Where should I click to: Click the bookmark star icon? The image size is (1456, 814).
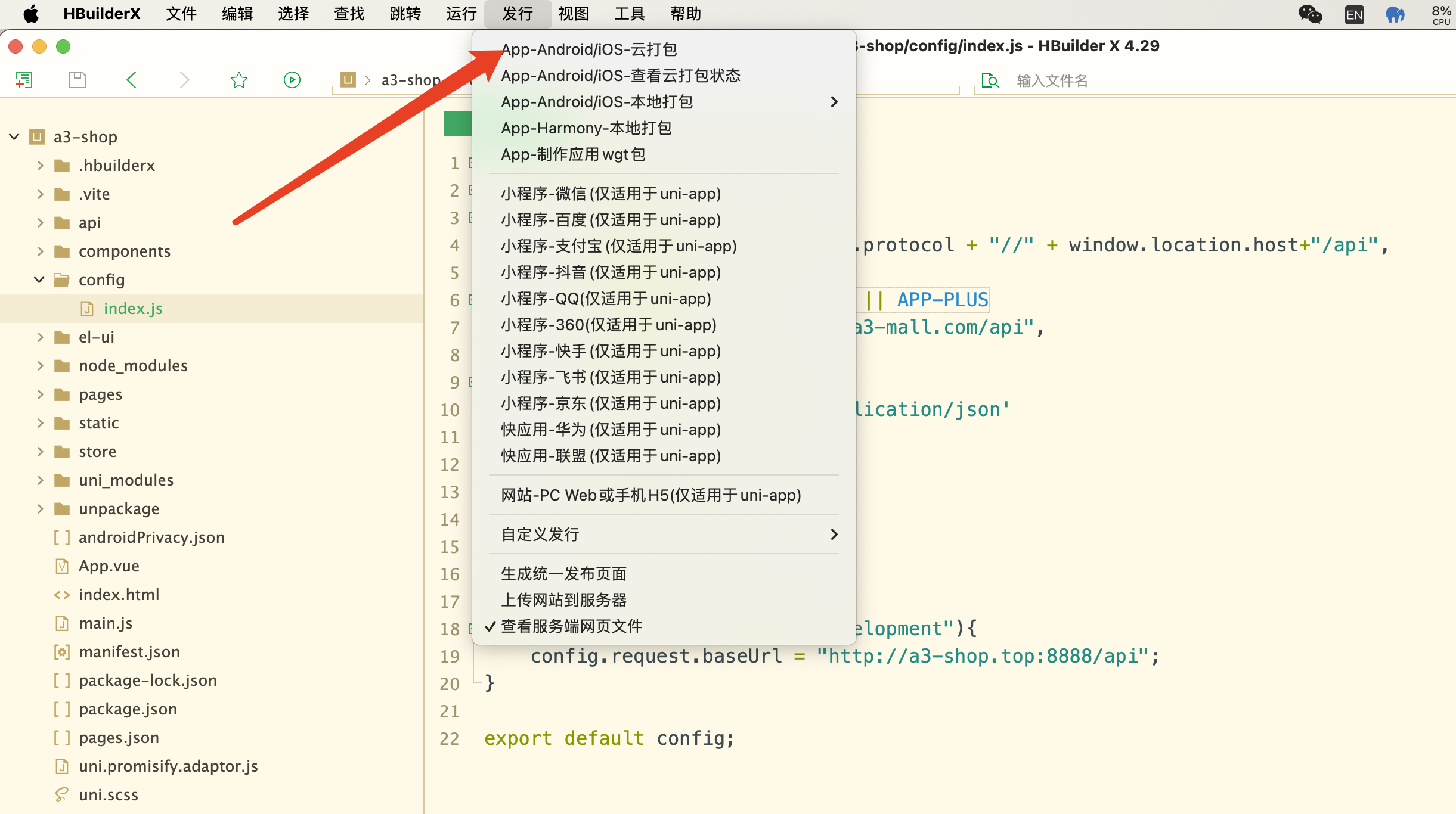(238, 79)
